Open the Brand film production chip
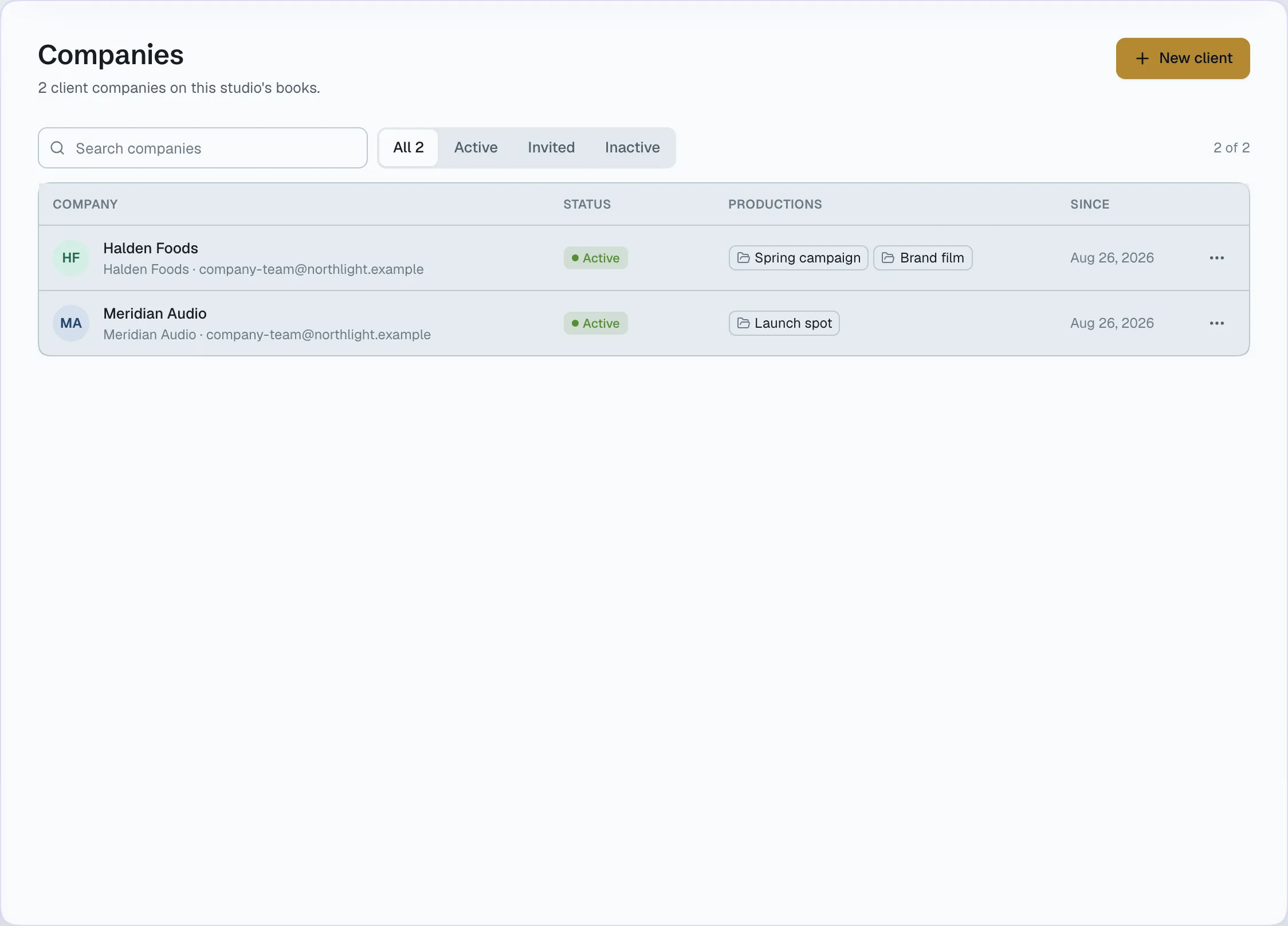The width and height of the screenshot is (1288, 926). click(x=923, y=258)
